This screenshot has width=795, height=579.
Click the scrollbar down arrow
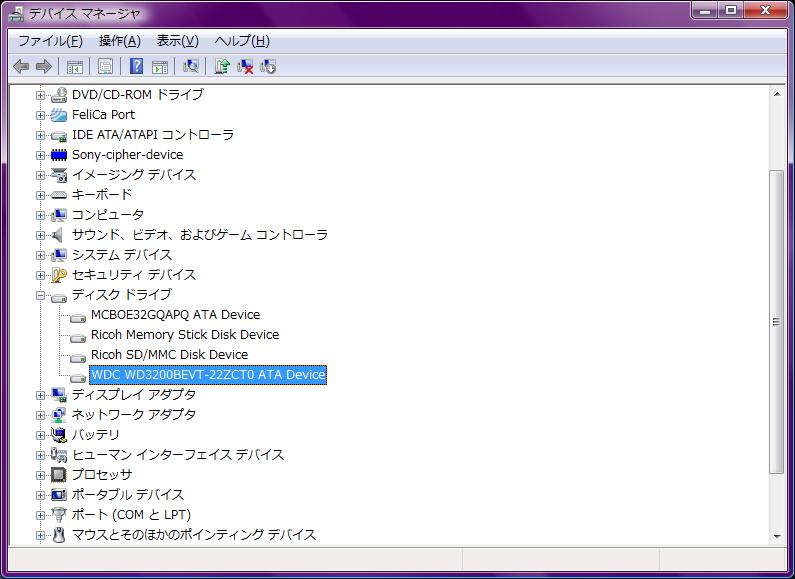click(x=777, y=536)
